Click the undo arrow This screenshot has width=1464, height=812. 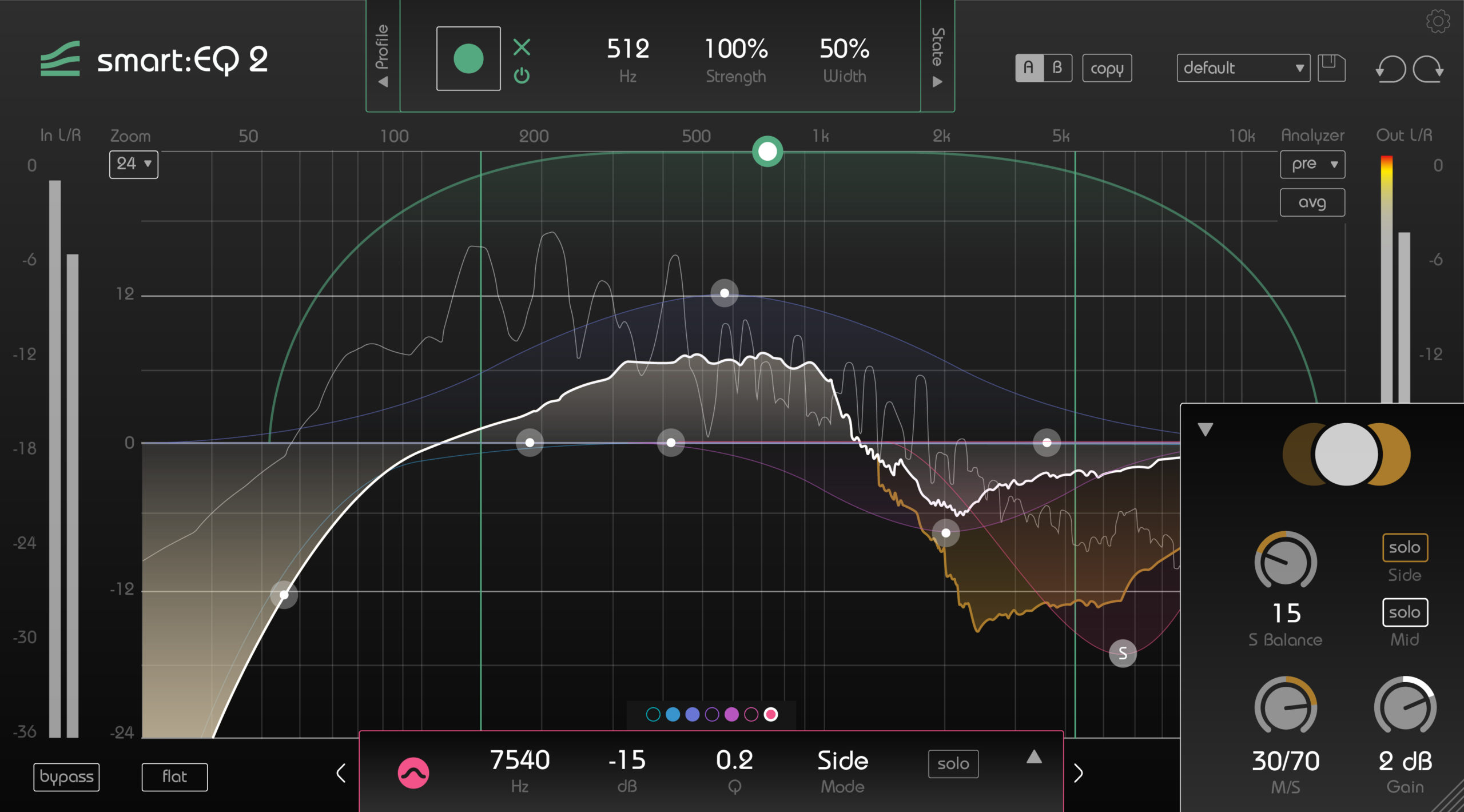[1390, 69]
